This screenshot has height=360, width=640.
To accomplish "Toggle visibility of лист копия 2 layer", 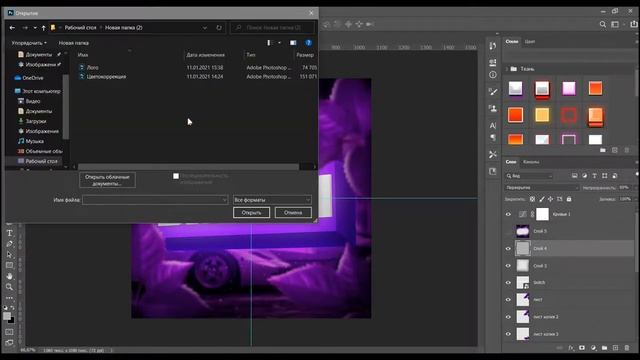I will click(508, 317).
